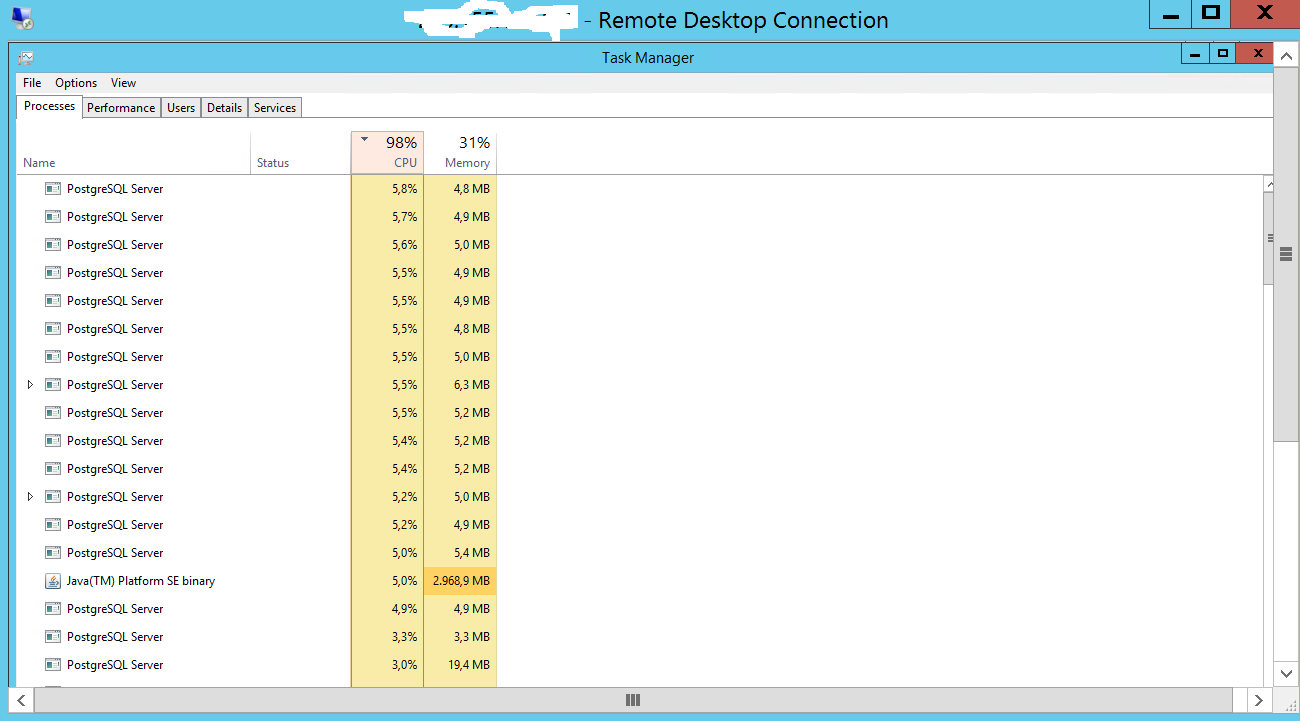Click the process list scrollbar up arrow

(x=1268, y=185)
